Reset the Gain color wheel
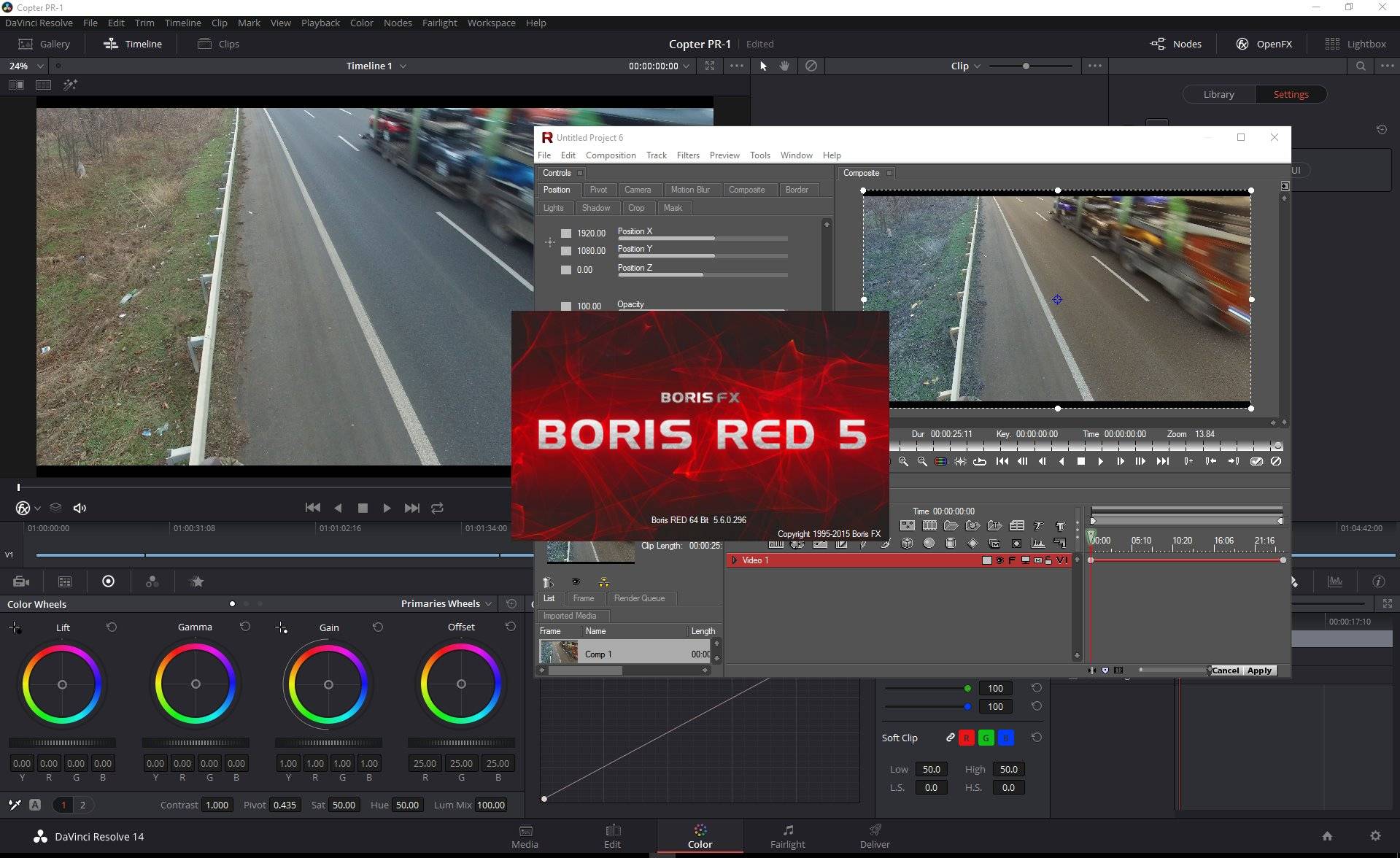1400x858 pixels. 378,627
